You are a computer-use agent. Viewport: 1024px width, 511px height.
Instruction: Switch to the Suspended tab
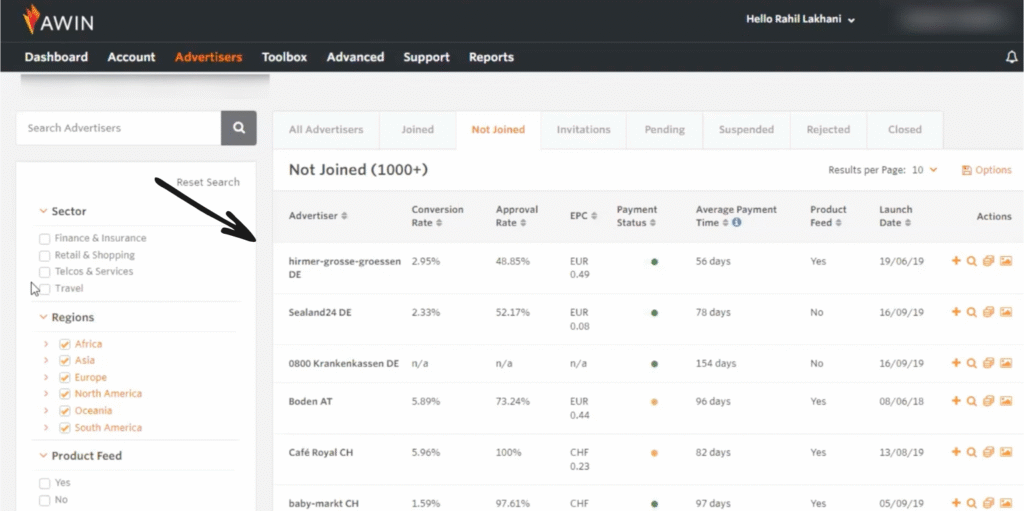746,129
